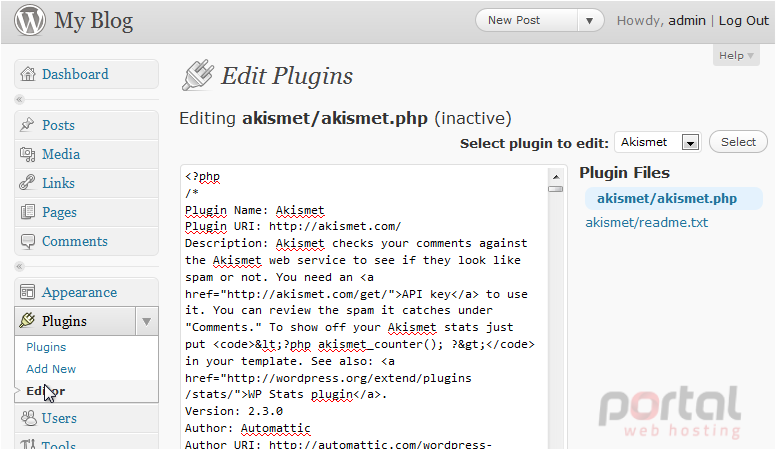
Task: Click the code editor scrollbar thumb
Action: click(556, 189)
